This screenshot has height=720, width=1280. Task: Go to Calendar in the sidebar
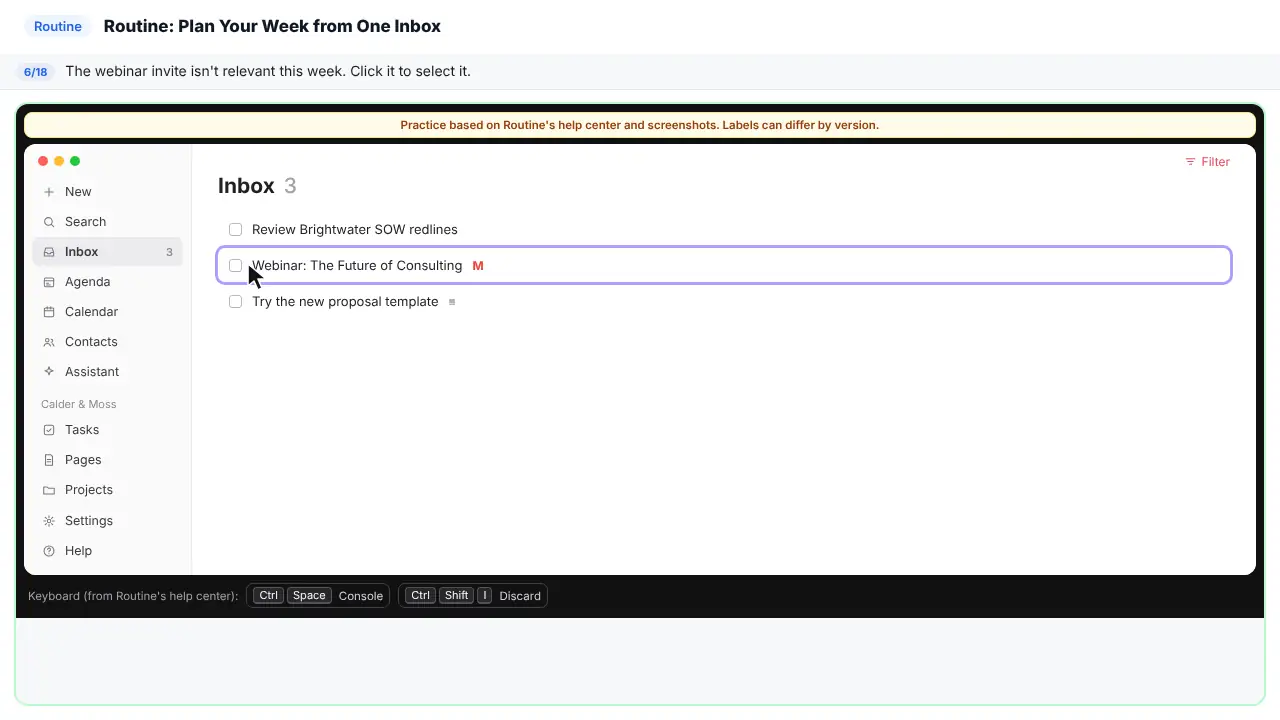pos(107,312)
